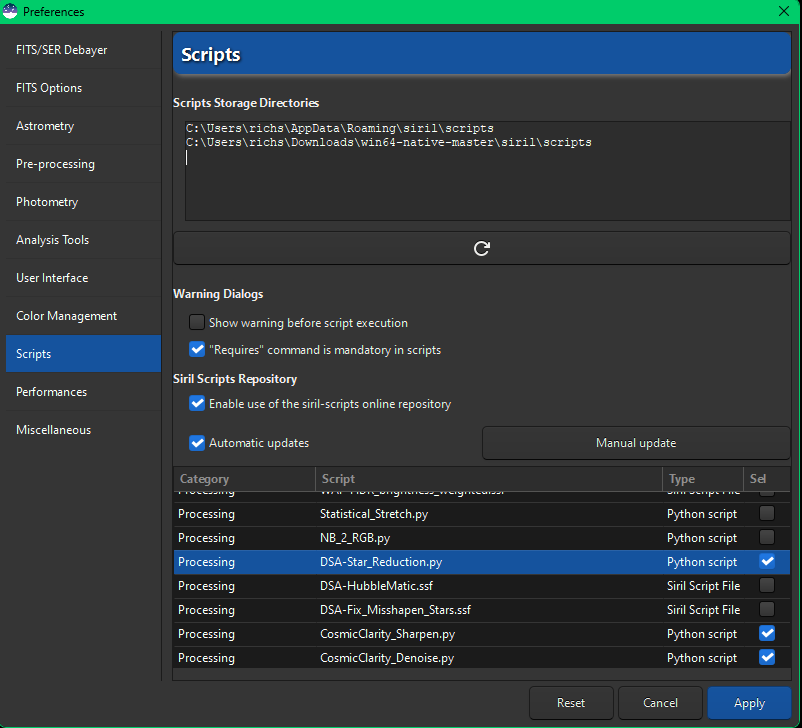This screenshot has height=728, width=802.
Task: Check the Statistical_Stretch.py selection box
Action: tap(767, 513)
